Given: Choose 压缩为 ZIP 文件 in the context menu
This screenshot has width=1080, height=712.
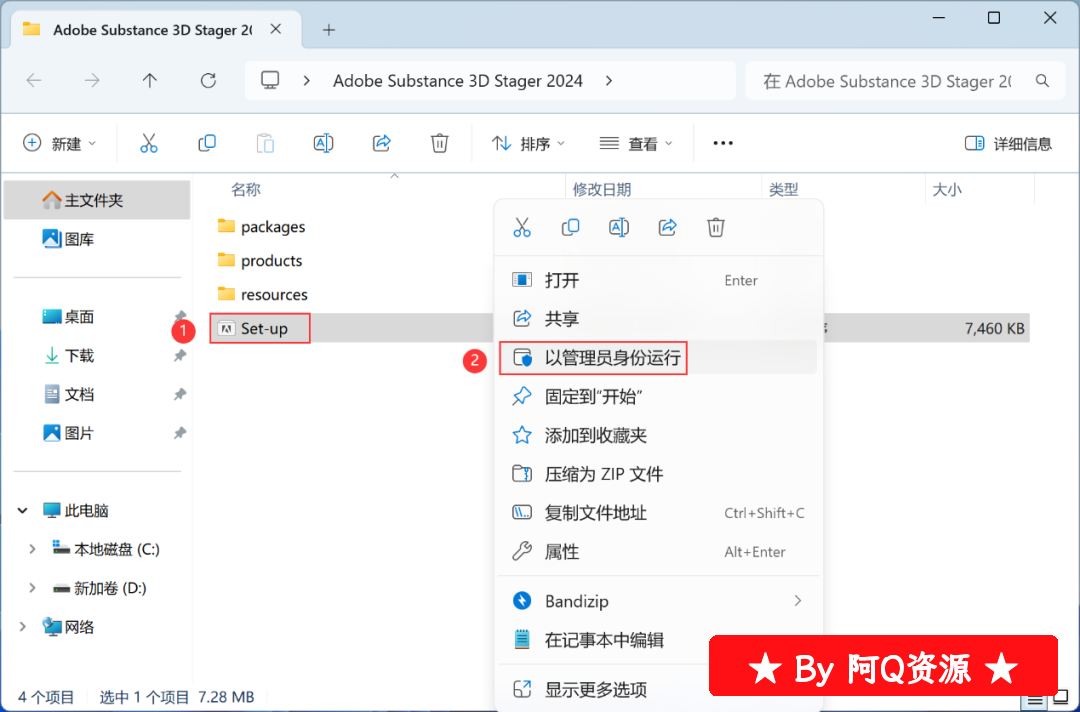Looking at the screenshot, I should click(658, 474).
